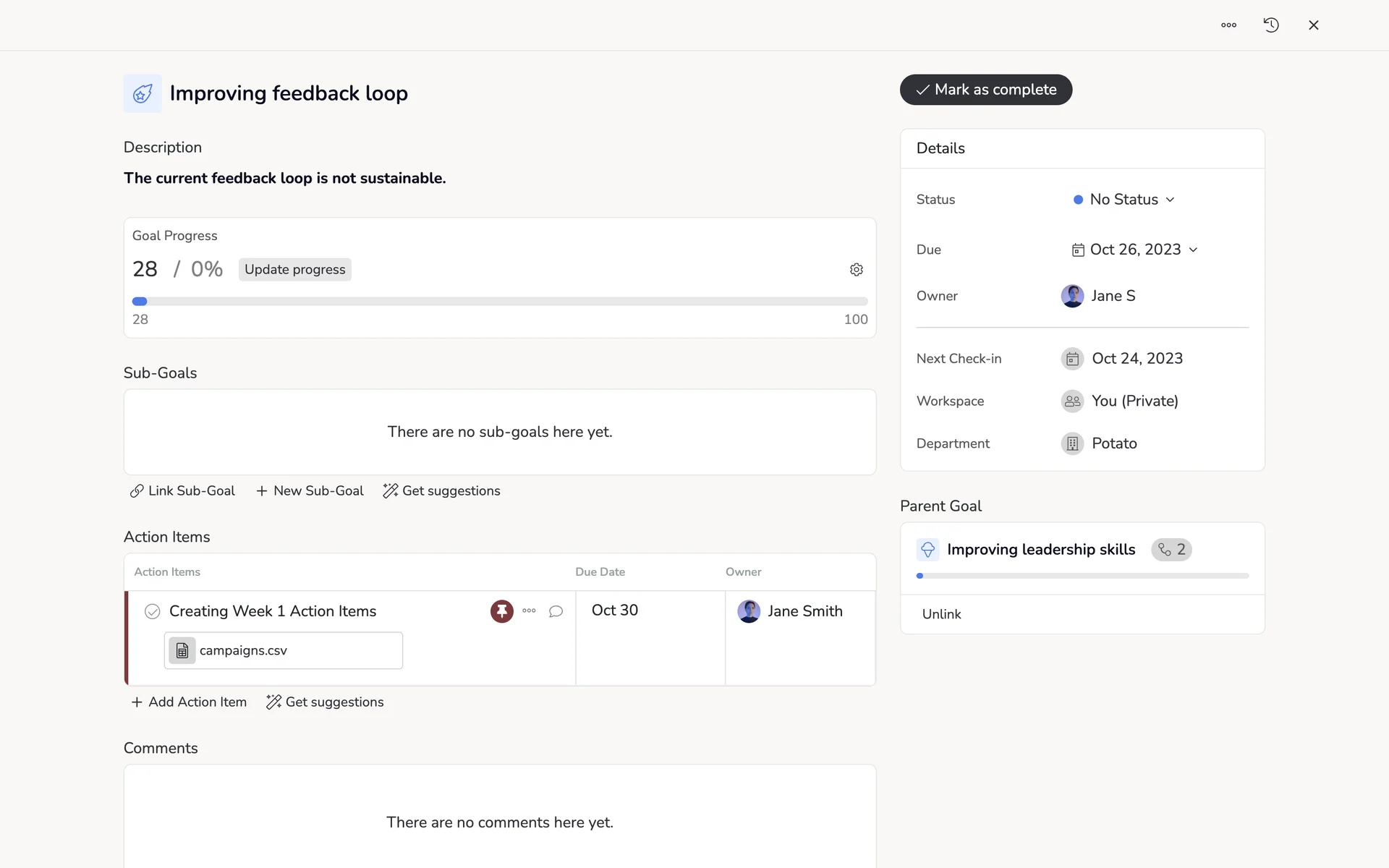Click Add Action Item

coord(189,702)
